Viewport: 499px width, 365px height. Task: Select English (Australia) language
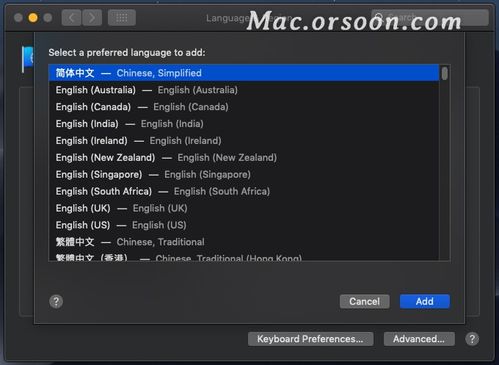[244, 90]
